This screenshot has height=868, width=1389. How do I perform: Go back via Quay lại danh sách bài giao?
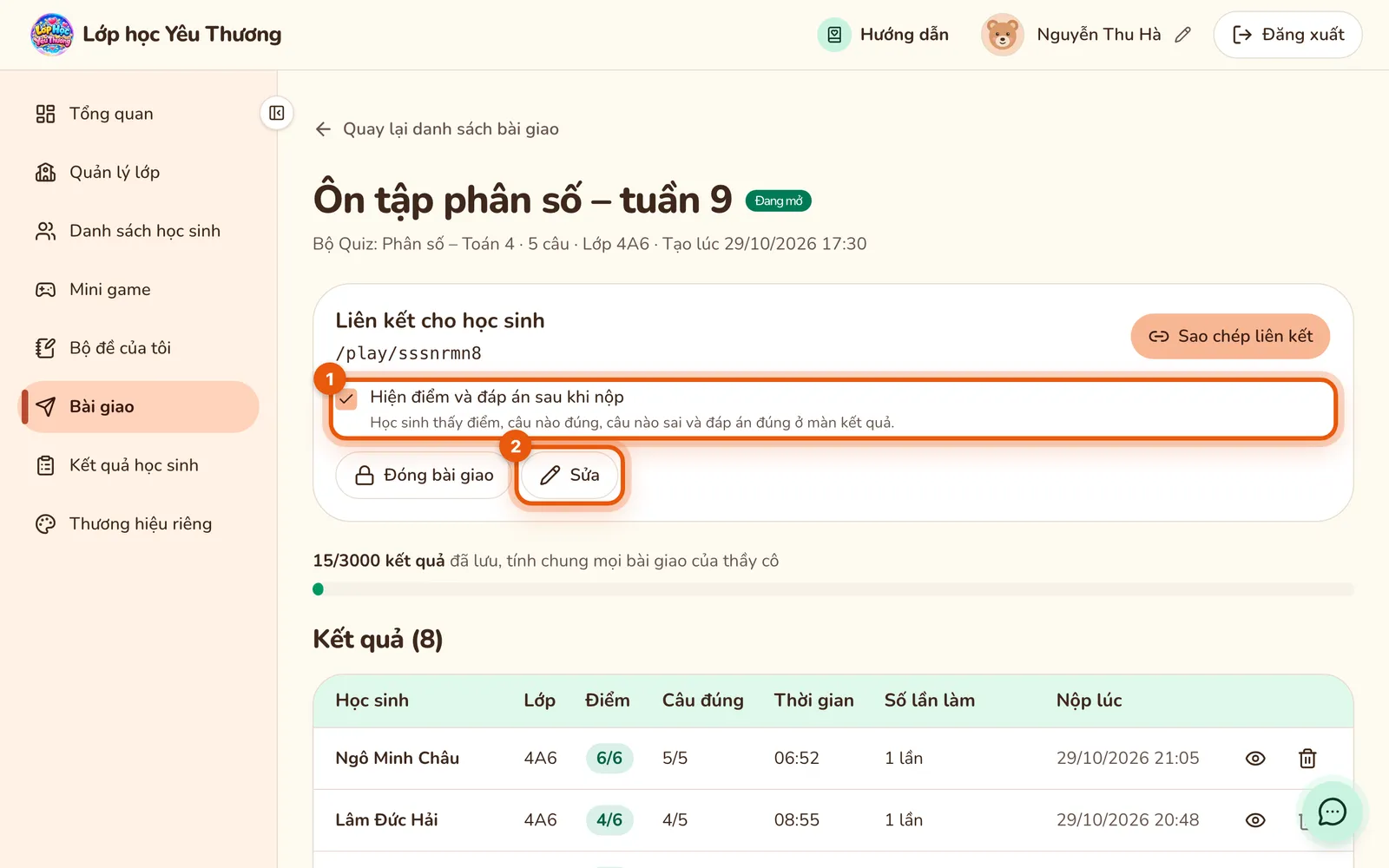coord(437,128)
